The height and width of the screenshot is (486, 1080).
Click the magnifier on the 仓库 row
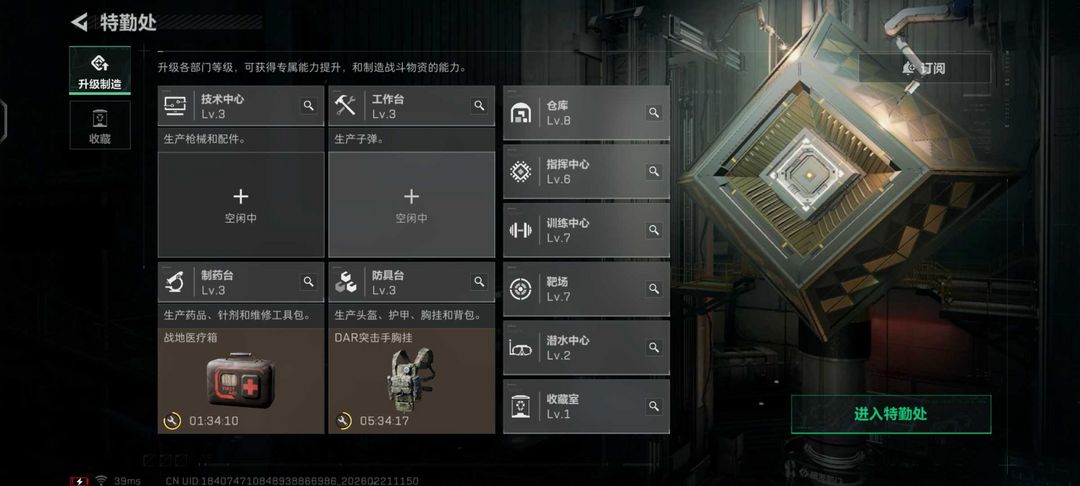(x=654, y=112)
